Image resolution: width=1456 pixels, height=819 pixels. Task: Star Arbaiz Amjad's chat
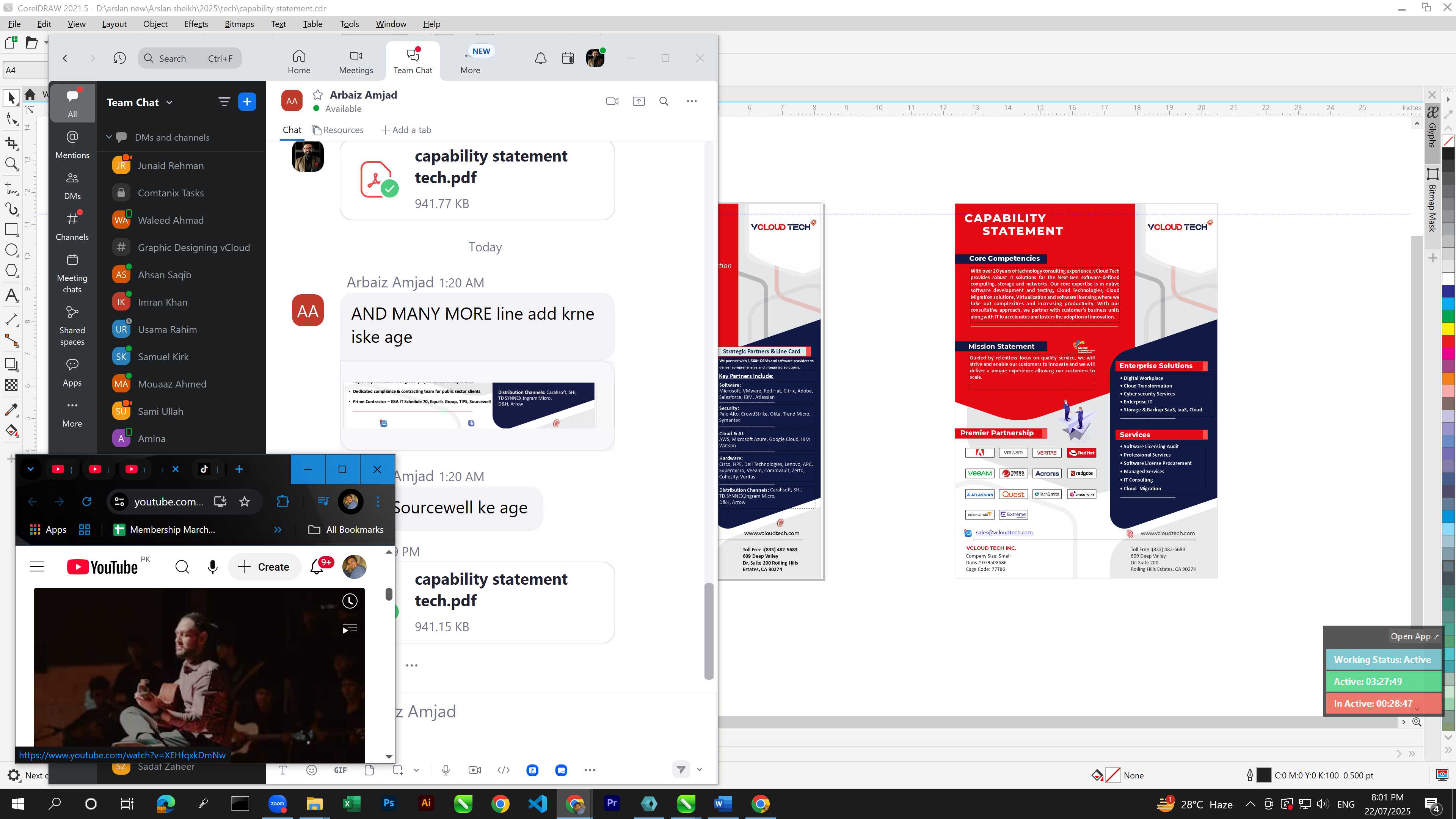[x=318, y=95]
